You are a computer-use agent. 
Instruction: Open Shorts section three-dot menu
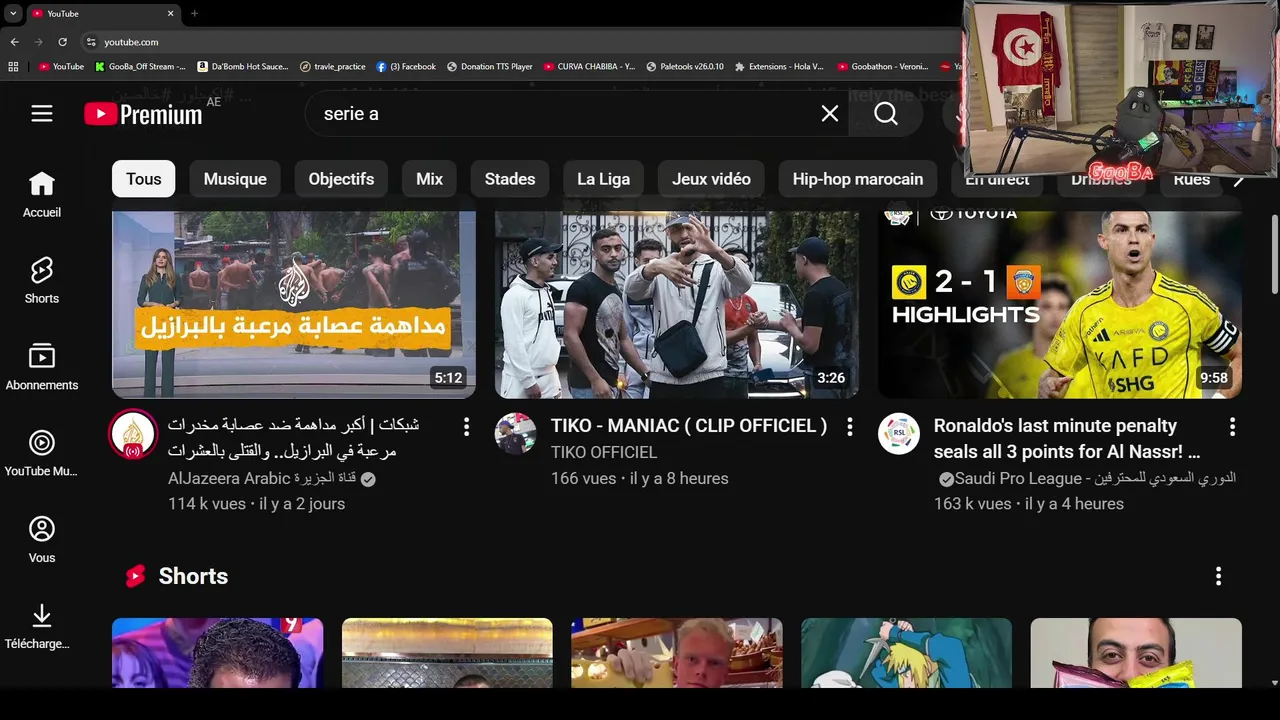(1218, 576)
